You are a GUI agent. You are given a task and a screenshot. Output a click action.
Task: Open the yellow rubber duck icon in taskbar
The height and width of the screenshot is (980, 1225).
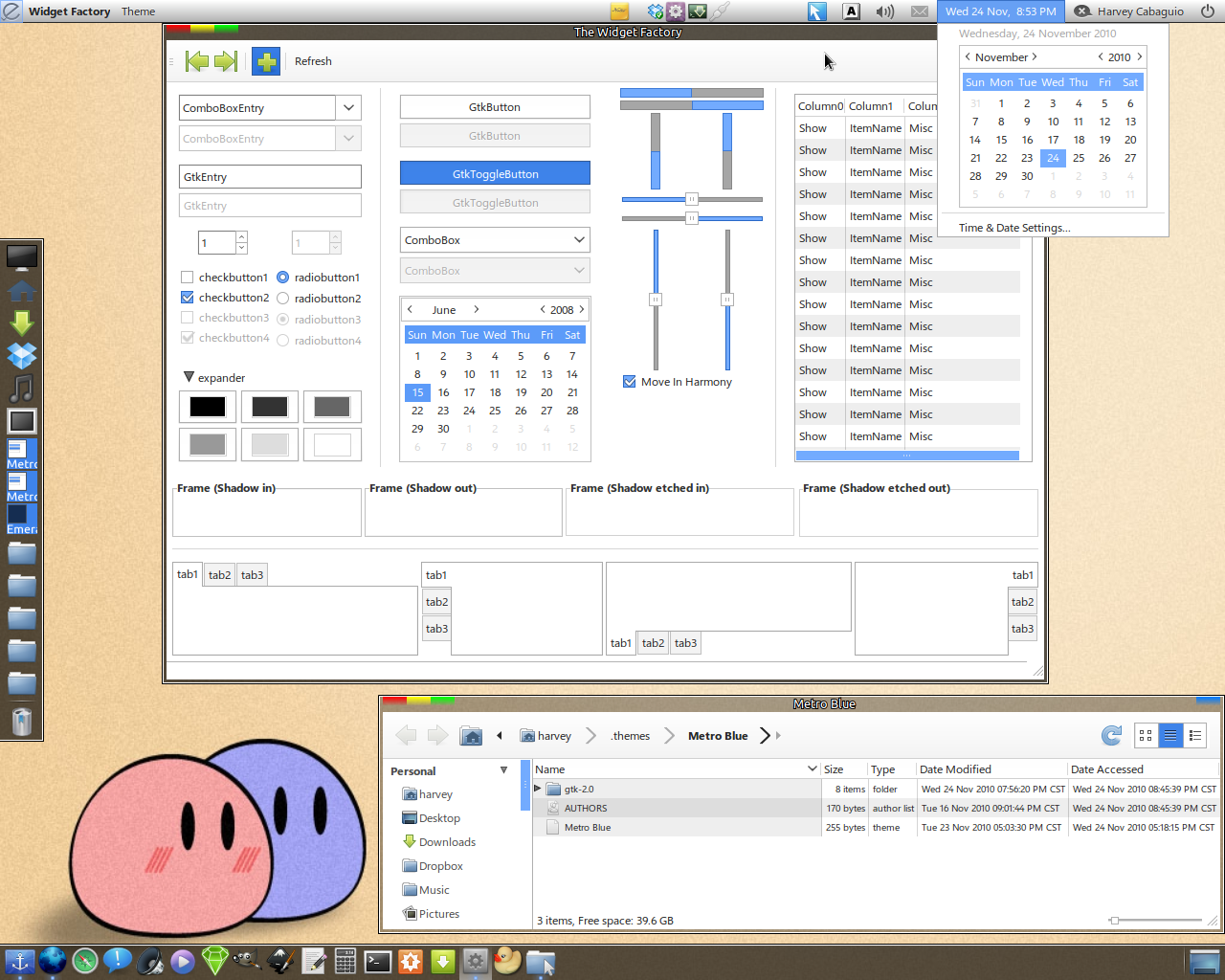click(x=508, y=961)
